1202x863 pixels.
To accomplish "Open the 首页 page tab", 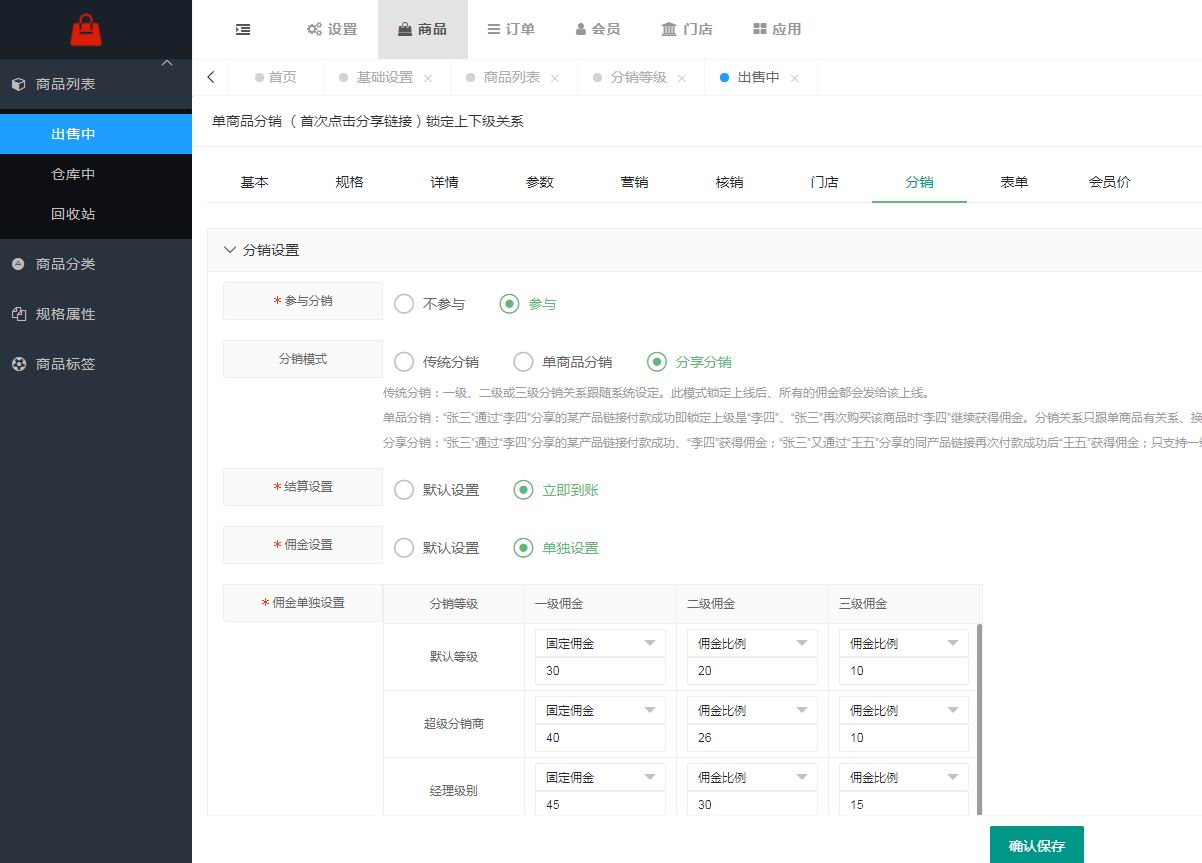I will [275, 77].
